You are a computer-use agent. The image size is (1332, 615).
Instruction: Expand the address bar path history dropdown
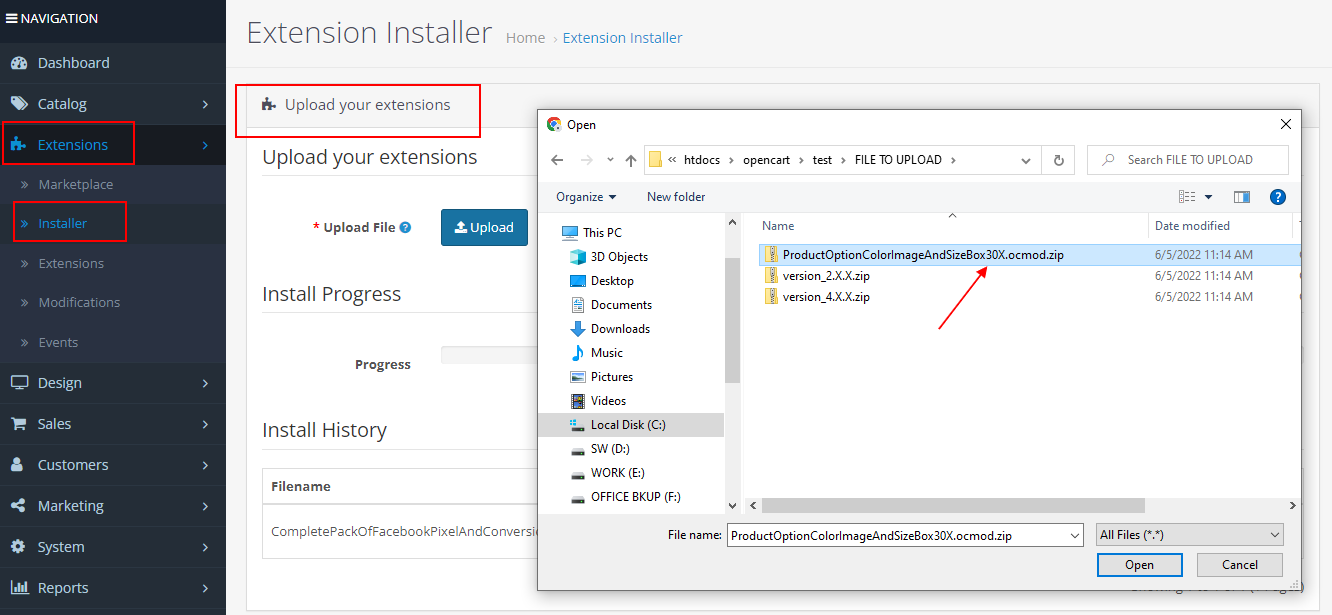[1026, 160]
